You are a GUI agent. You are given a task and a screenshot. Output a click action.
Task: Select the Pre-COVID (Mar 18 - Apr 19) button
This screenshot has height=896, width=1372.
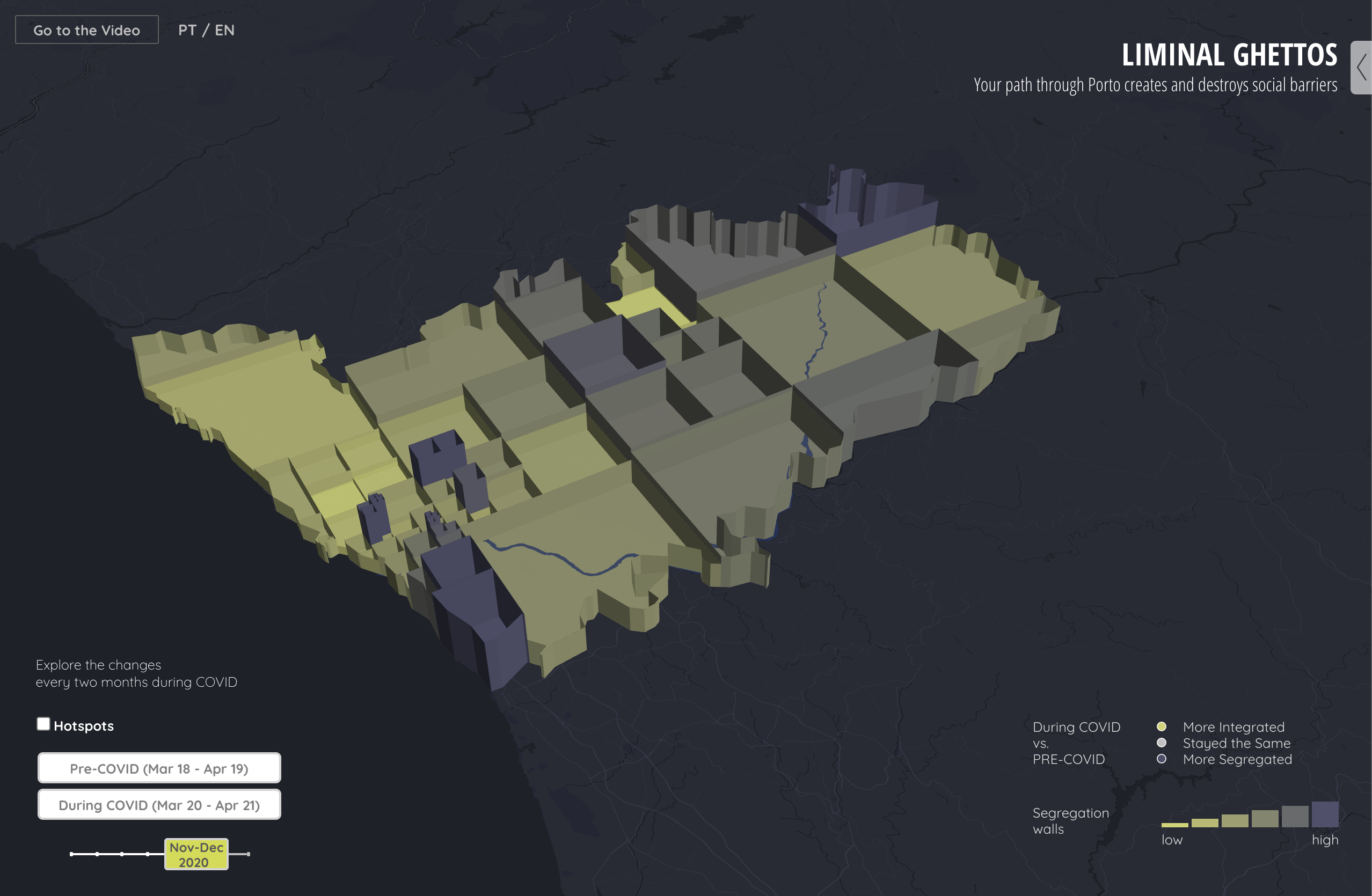159,768
